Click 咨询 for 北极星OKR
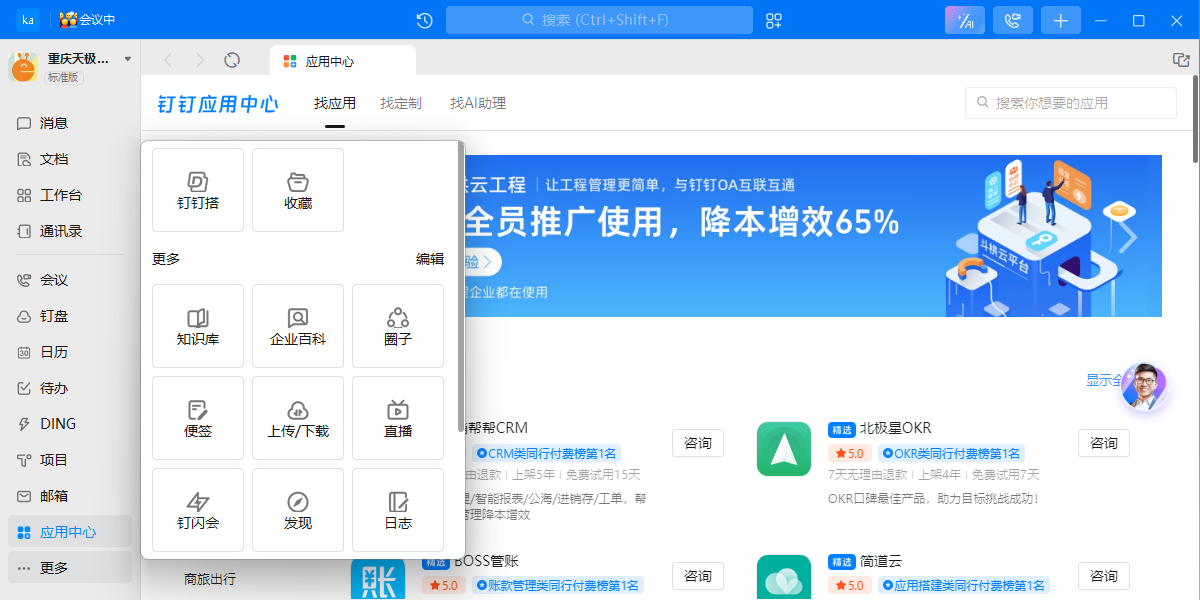This screenshot has width=1200, height=600. (1104, 443)
